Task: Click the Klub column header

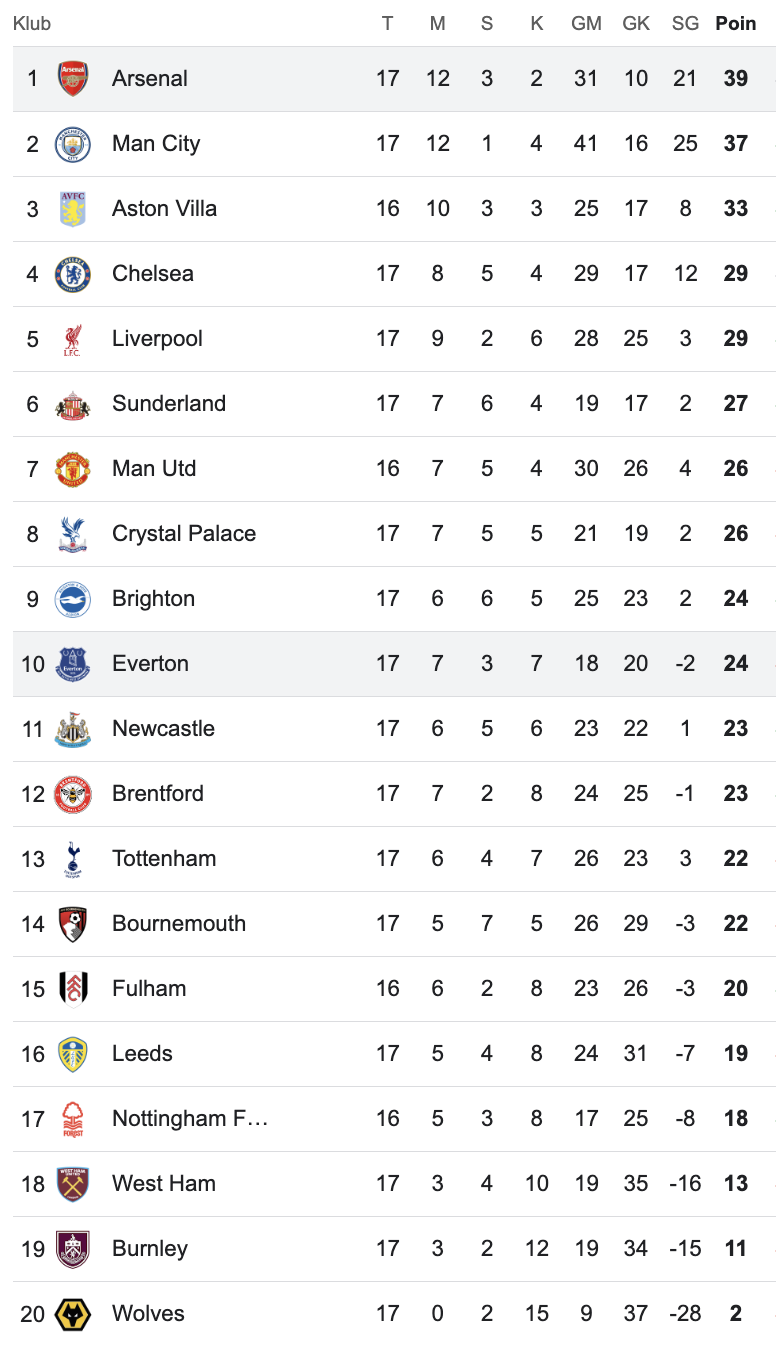Action: point(32,23)
